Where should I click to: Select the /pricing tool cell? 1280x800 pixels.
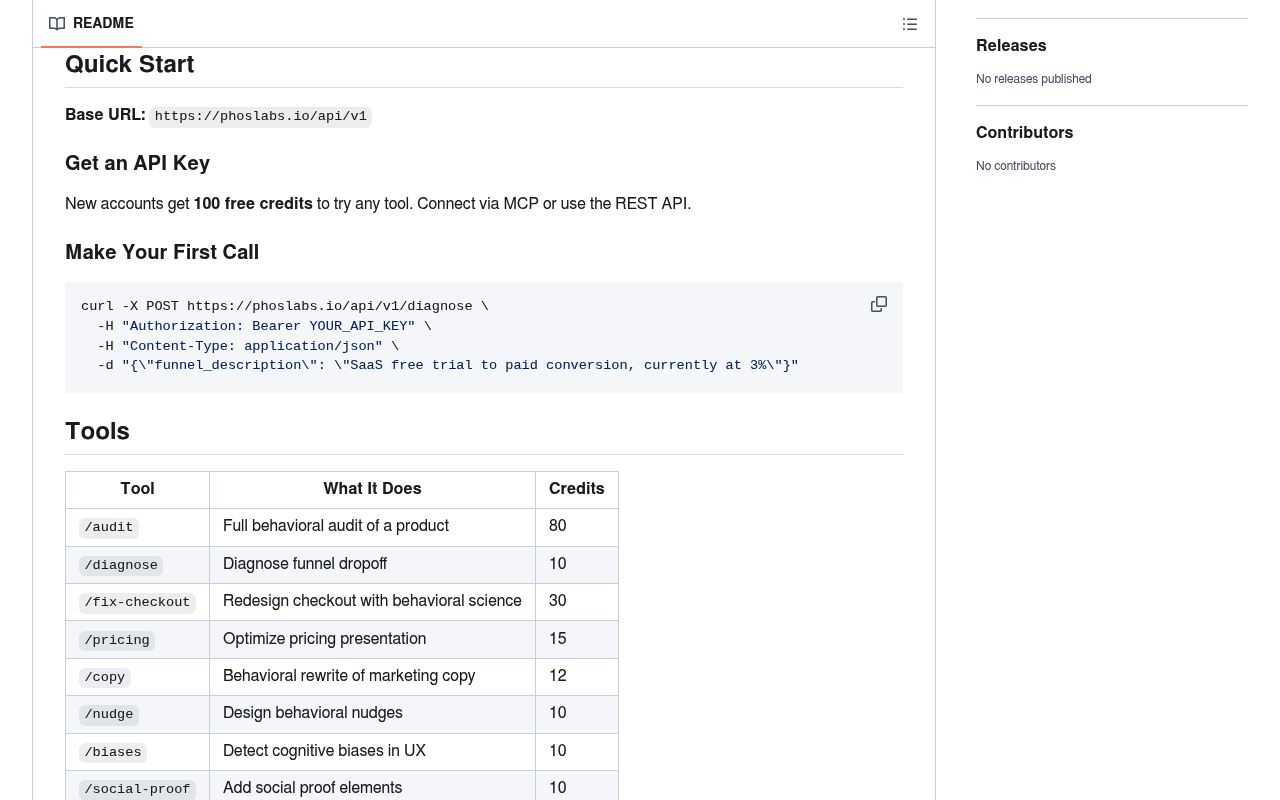138,640
